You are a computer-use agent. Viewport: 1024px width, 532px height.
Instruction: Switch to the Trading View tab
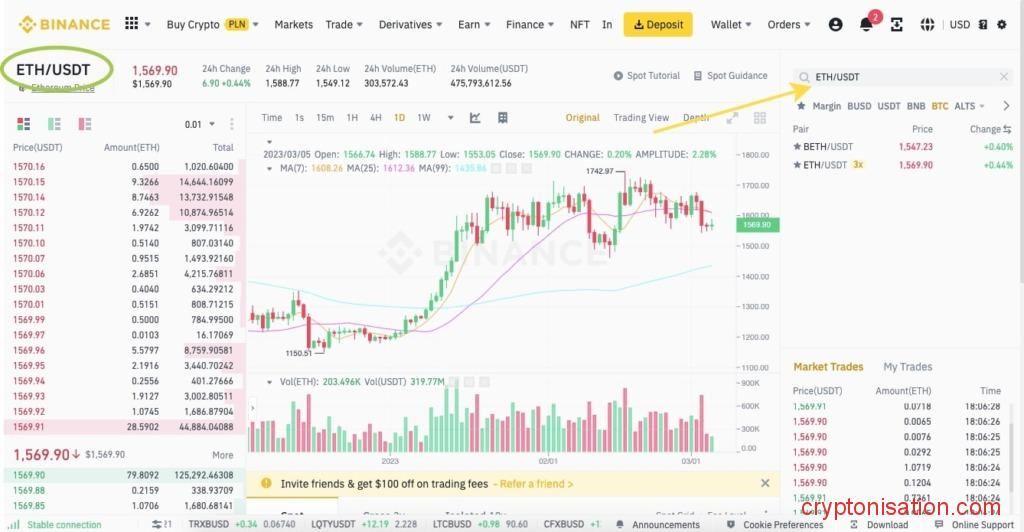[x=641, y=118]
